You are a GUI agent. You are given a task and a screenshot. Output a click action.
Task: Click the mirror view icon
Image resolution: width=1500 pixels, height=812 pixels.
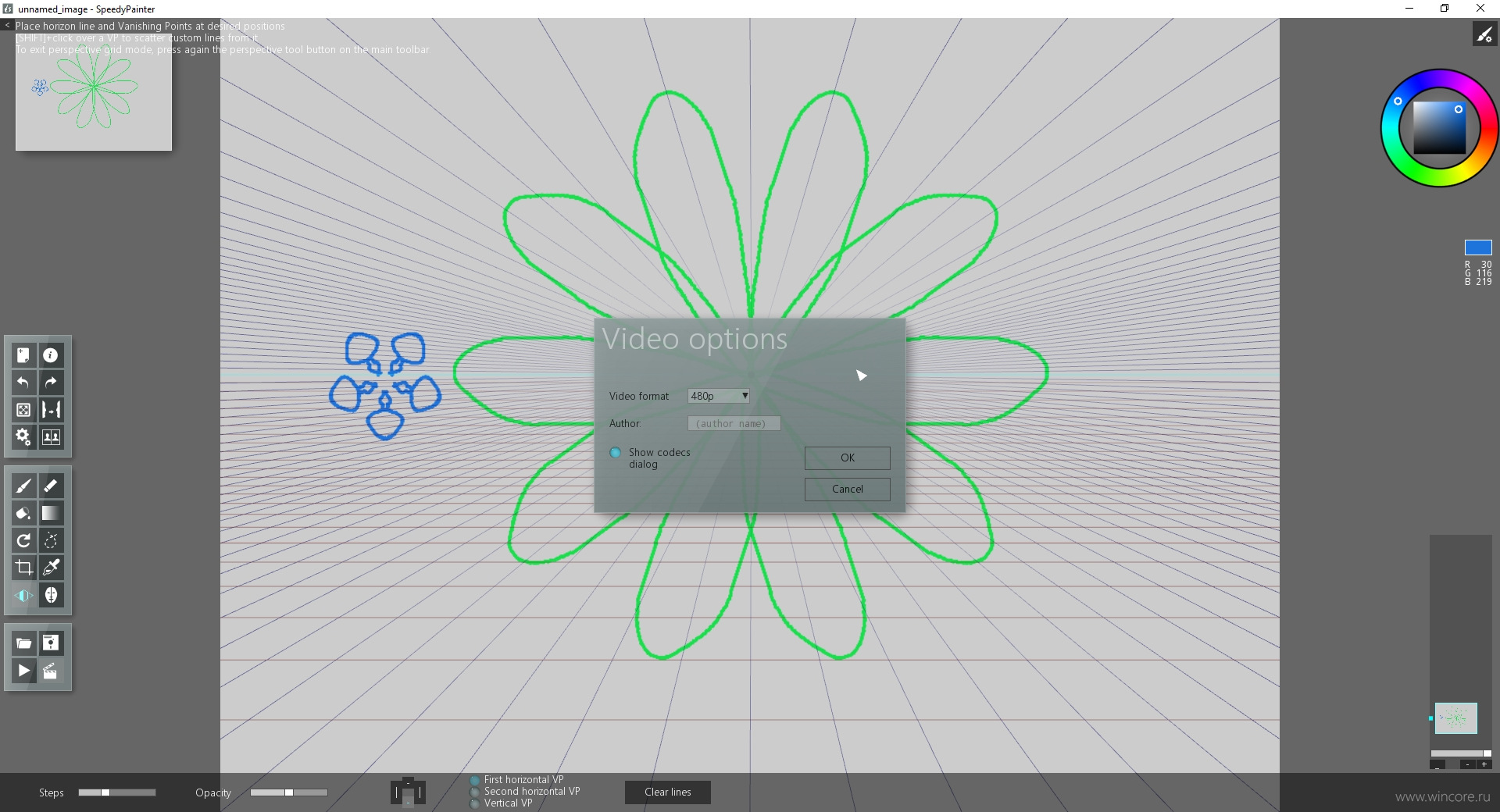click(51, 410)
